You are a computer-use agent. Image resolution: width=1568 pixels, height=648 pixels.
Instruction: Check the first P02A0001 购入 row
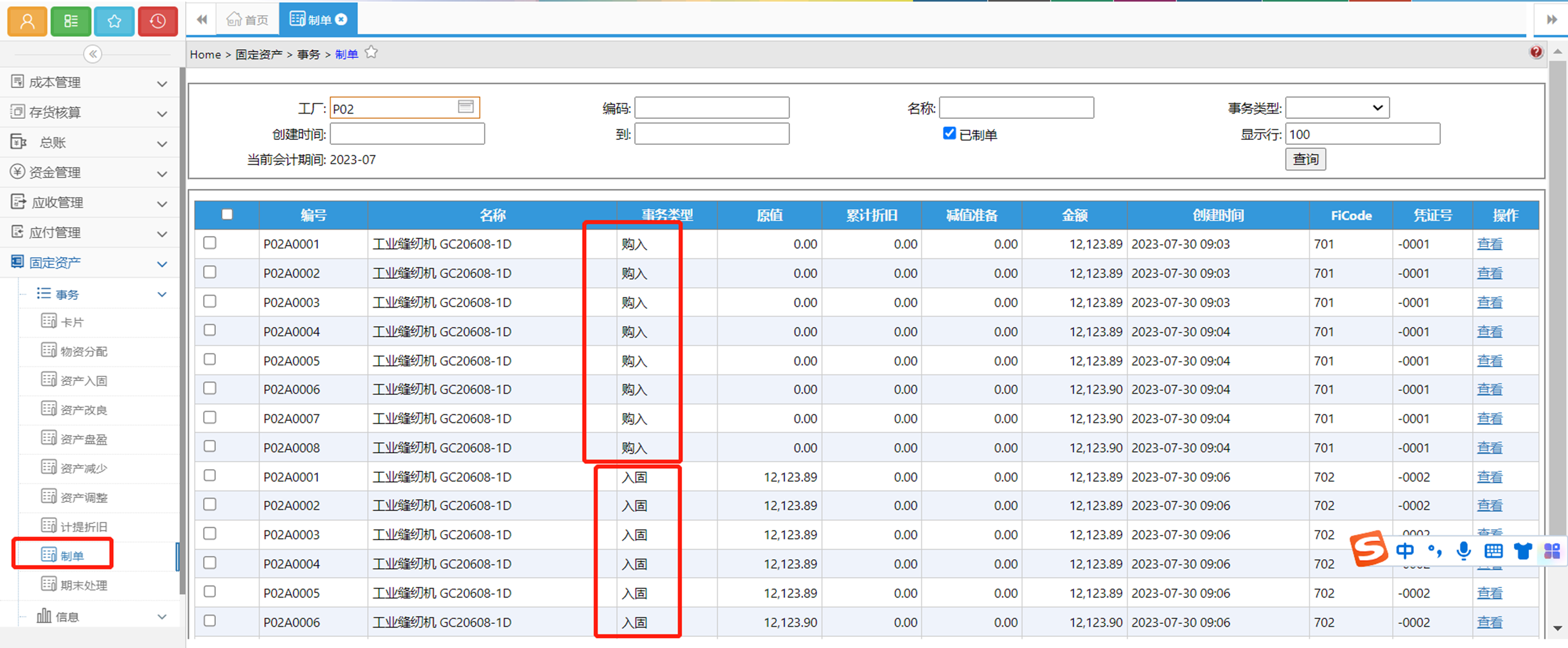tap(210, 243)
